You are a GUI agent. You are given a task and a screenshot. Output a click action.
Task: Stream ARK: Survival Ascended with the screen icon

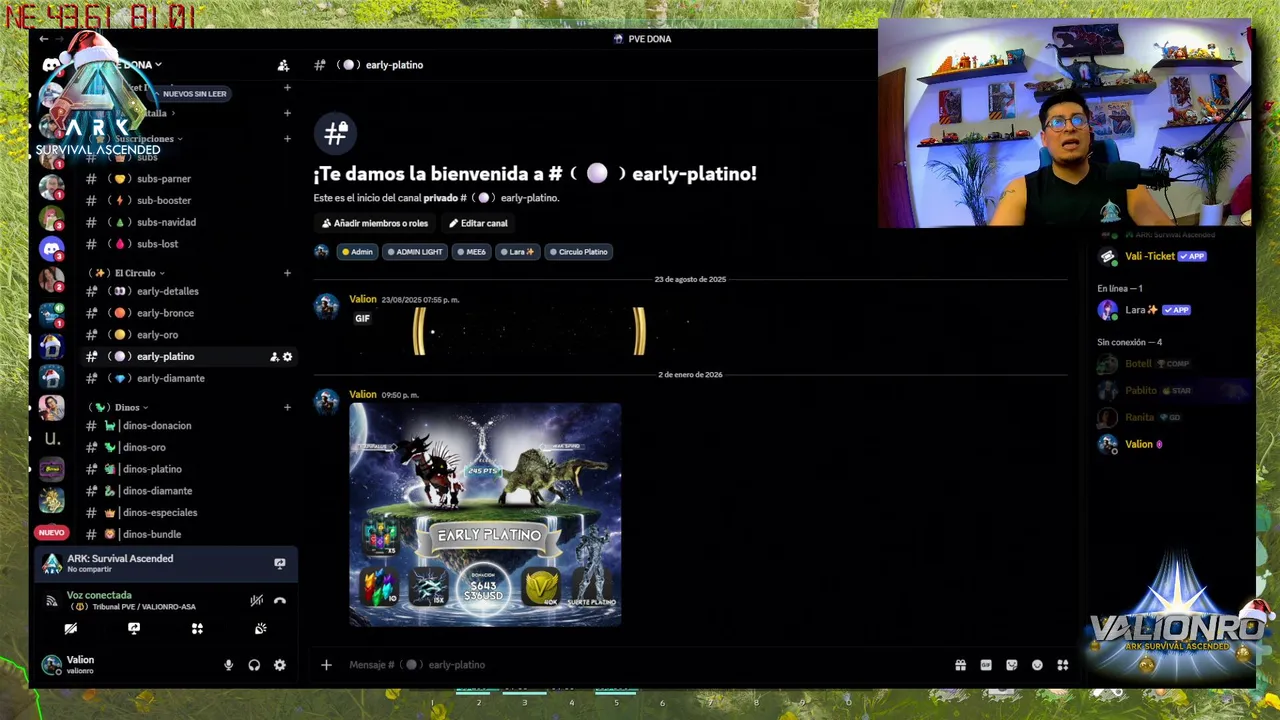(x=280, y=564)
